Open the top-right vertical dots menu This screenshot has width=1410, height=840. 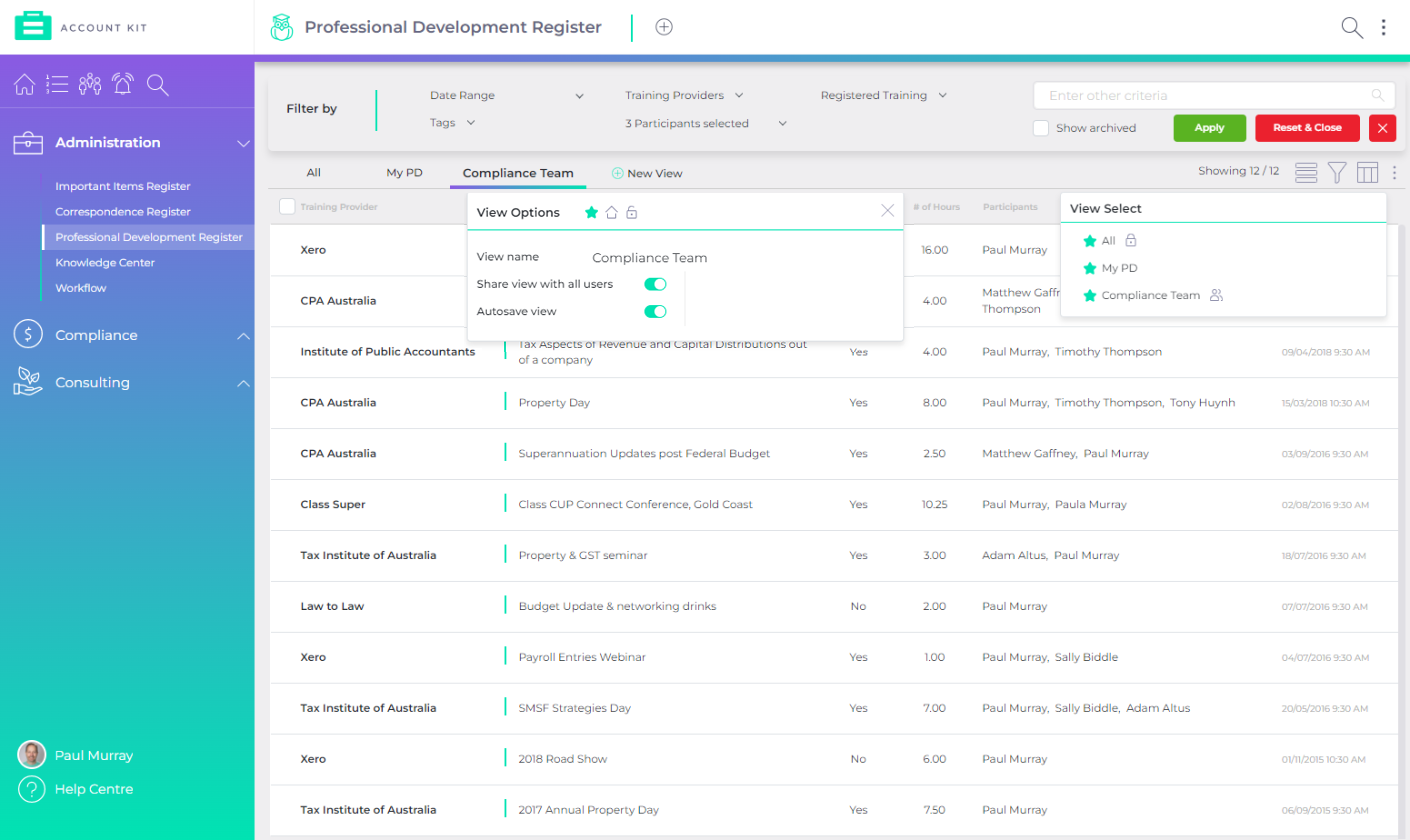point(1384,27)
